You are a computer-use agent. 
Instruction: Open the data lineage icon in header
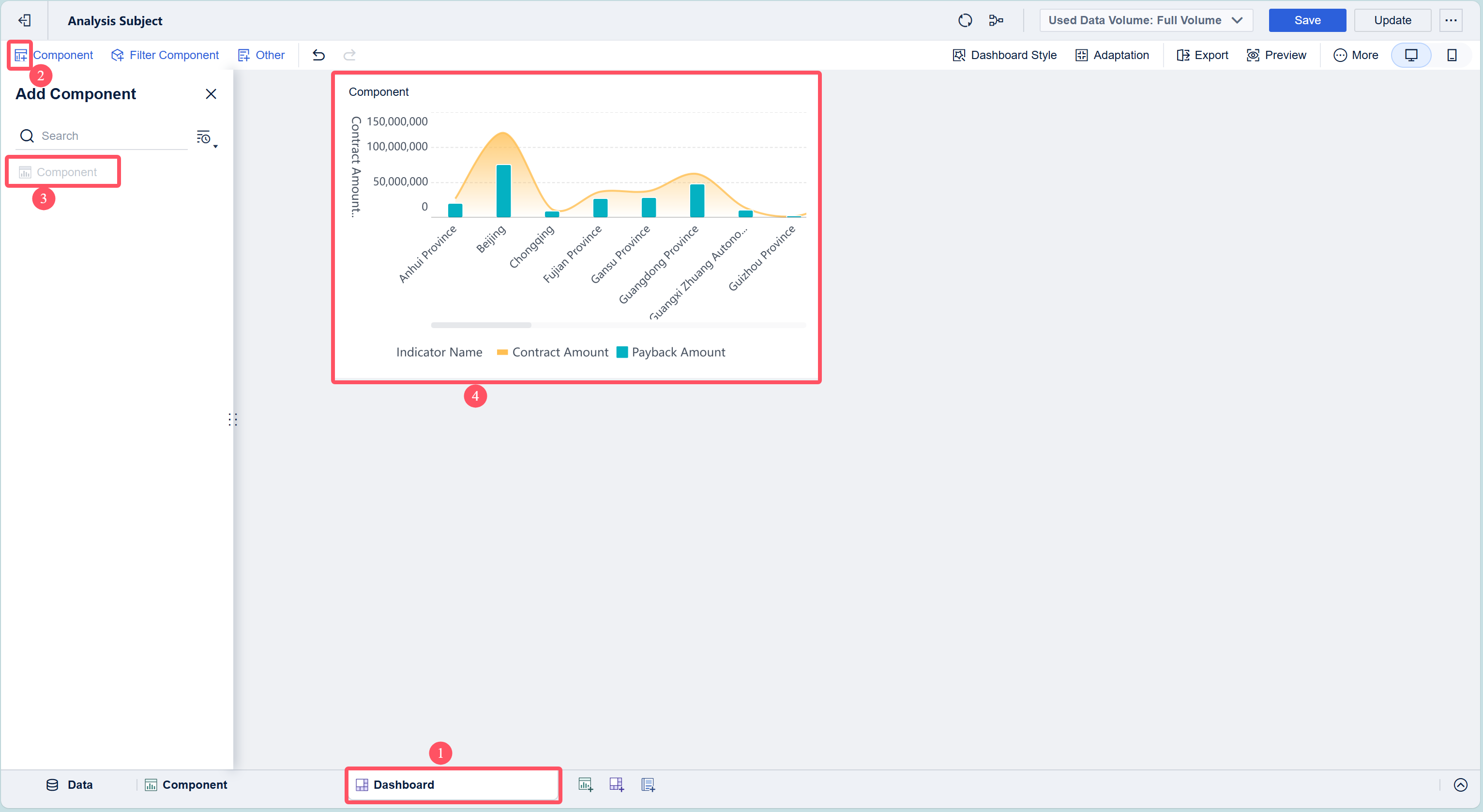click(996, 21)
